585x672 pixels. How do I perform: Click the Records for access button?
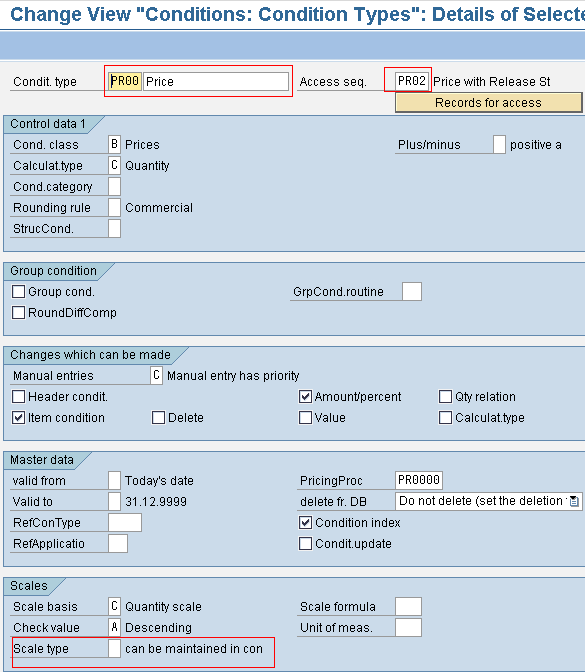(x=489, y=103)
